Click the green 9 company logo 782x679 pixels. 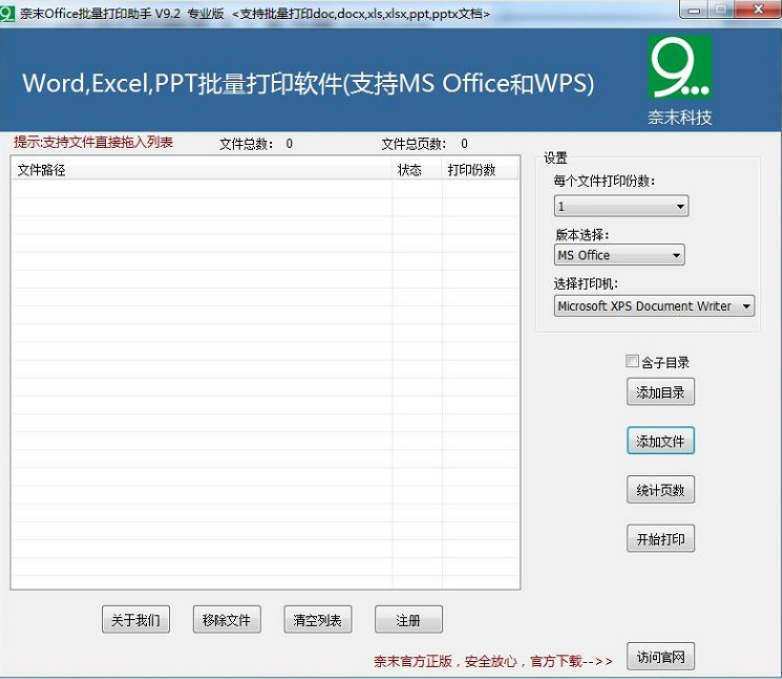tap(679, 67)
